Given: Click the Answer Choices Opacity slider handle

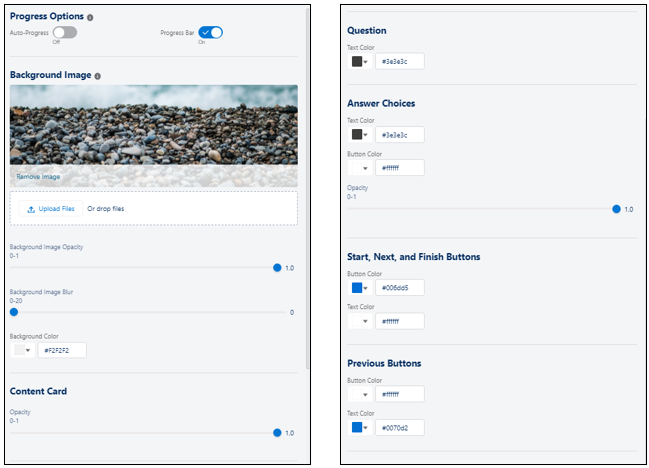Looking at the screenshot, I should [x=616, y=209].
